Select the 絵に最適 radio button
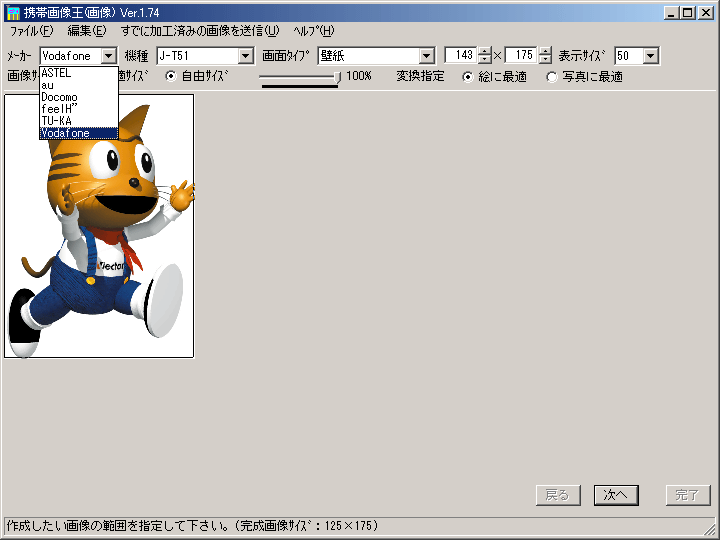 467,77
